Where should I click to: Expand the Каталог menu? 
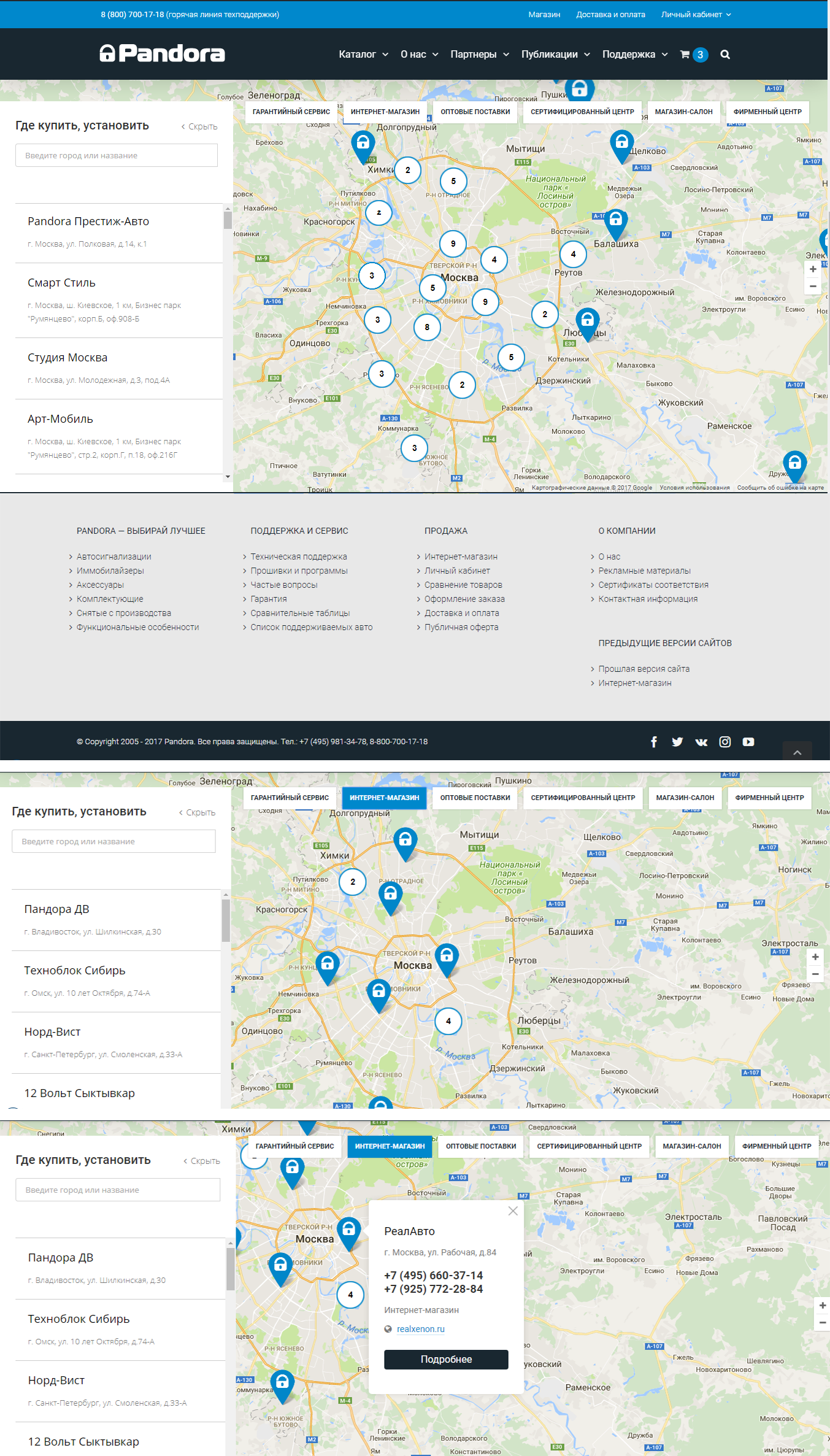pyautogui.click(x=364, y=55)
